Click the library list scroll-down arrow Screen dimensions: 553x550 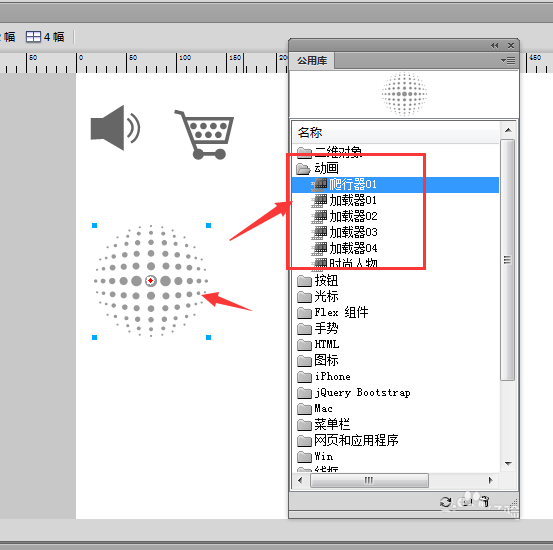[508, 464]
